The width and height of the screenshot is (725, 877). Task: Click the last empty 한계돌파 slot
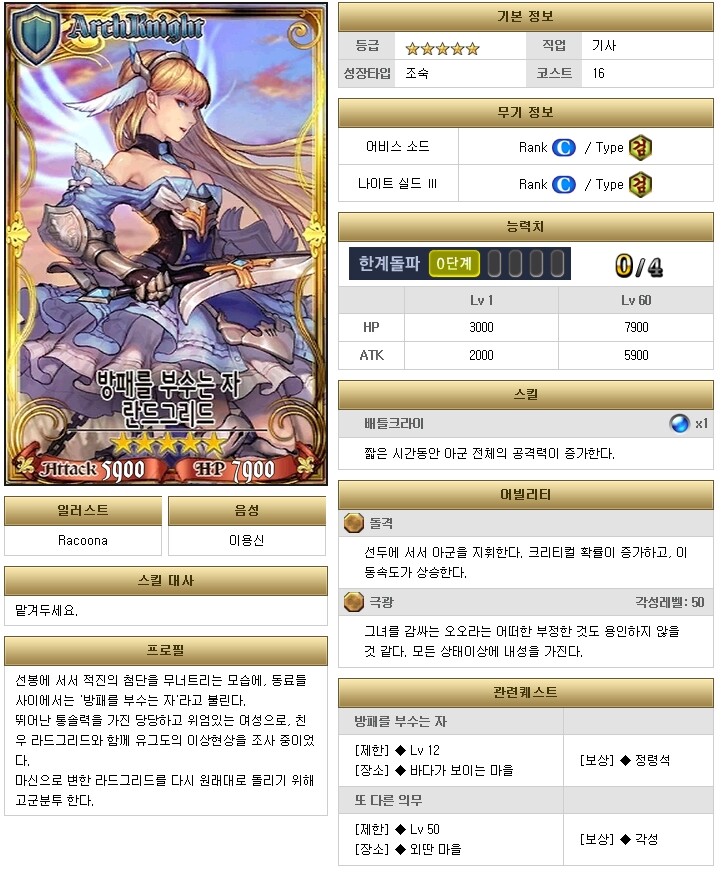click(557, 263)
